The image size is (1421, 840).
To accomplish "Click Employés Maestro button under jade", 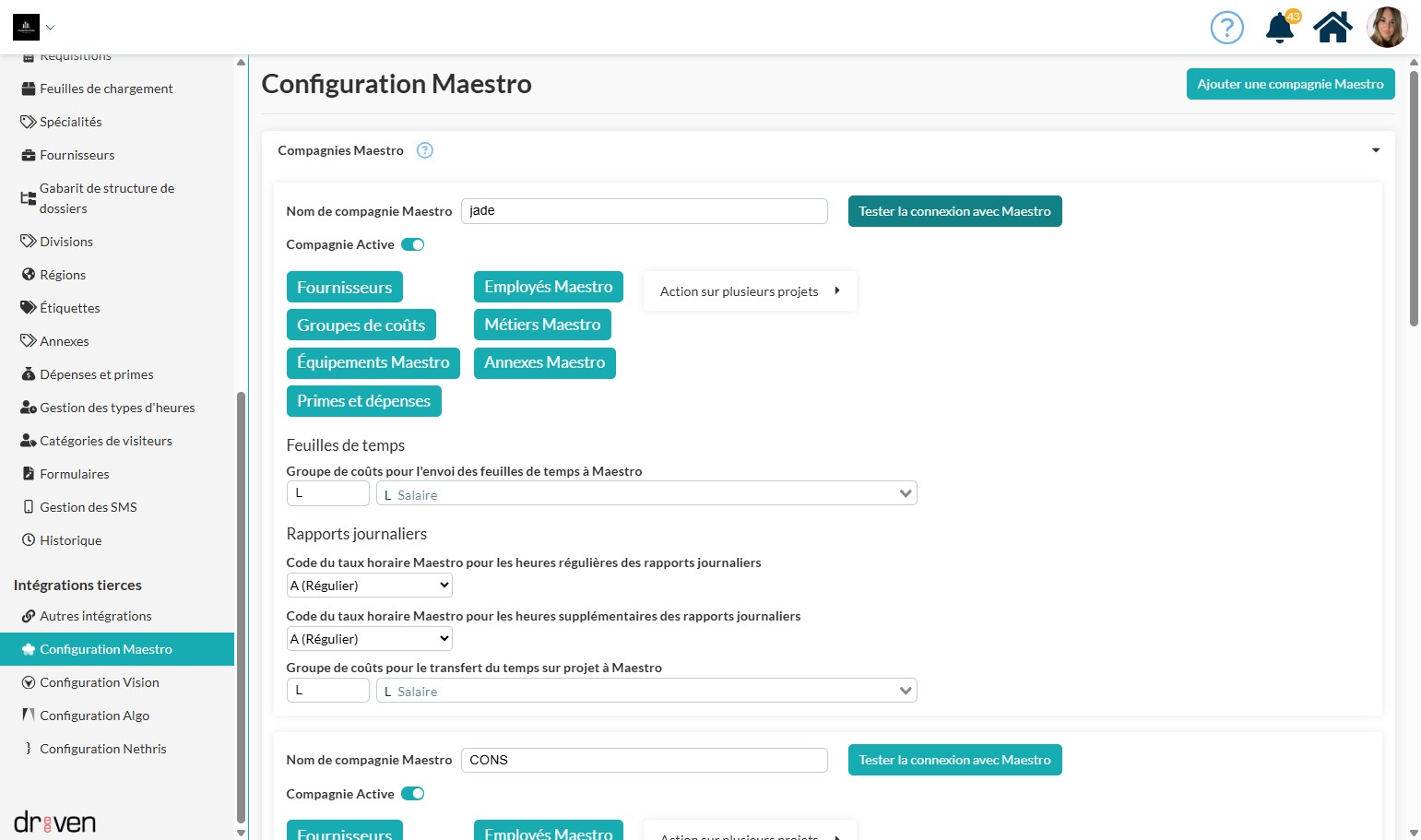I will pos(548,287).
